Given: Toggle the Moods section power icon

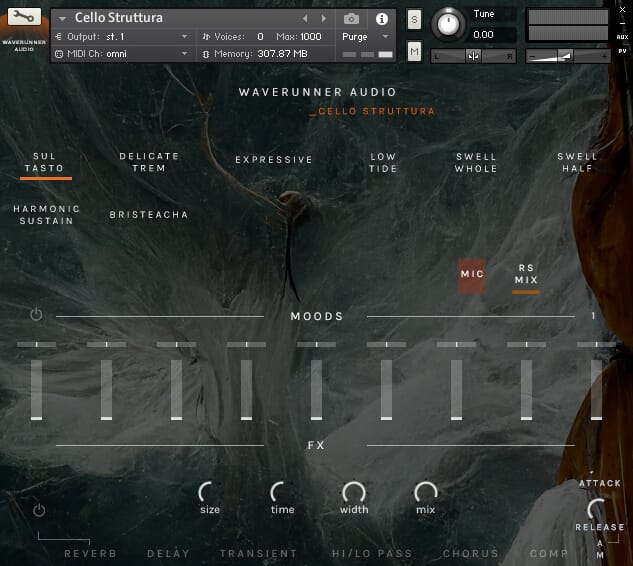Looking at the screenshot, I should (x=36, y=314).
